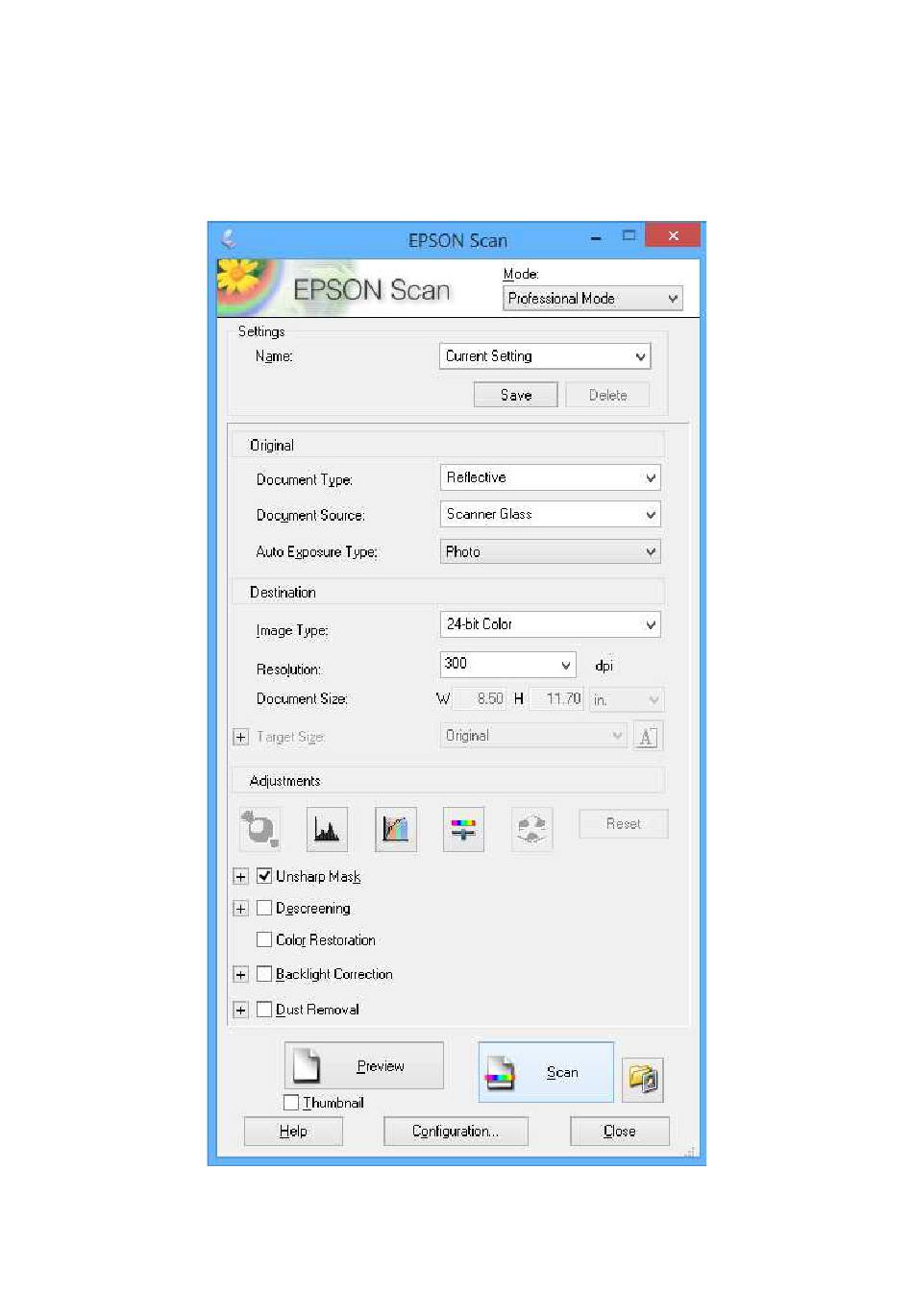
Task: Open the document size units dropdown
Action: 626,699
